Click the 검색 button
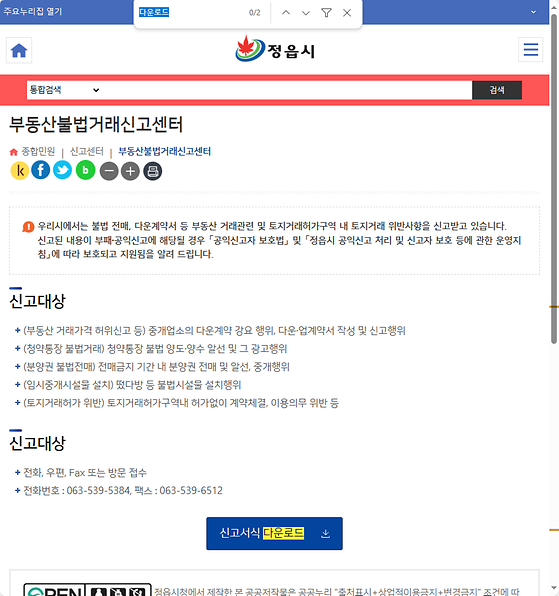Screen dimensions: 559x596 (x=497, y=90)
